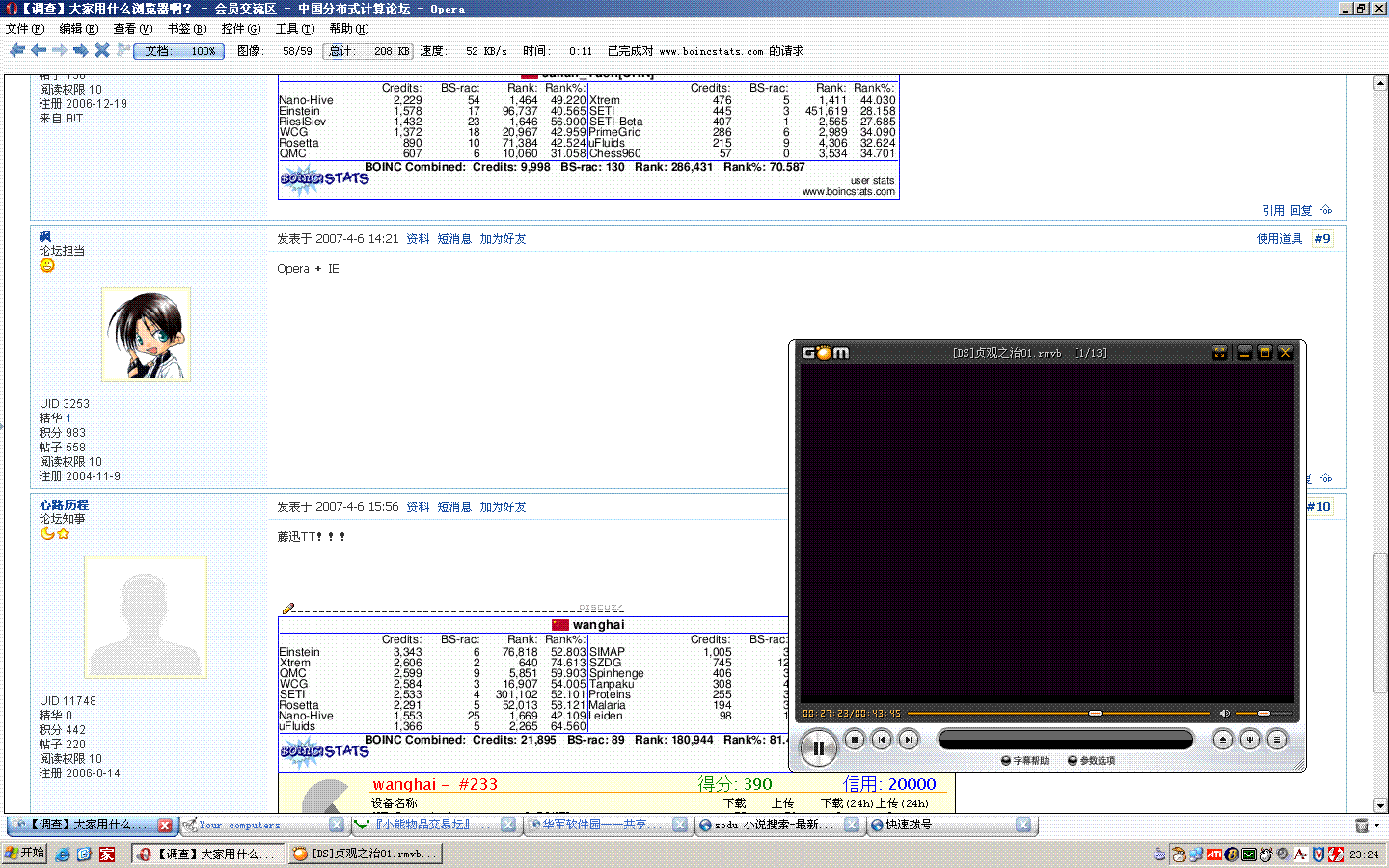Click the Forward arrow toolbar icon
The width and height of the screenshot is (1389, 868).
[x=60, y=50]
